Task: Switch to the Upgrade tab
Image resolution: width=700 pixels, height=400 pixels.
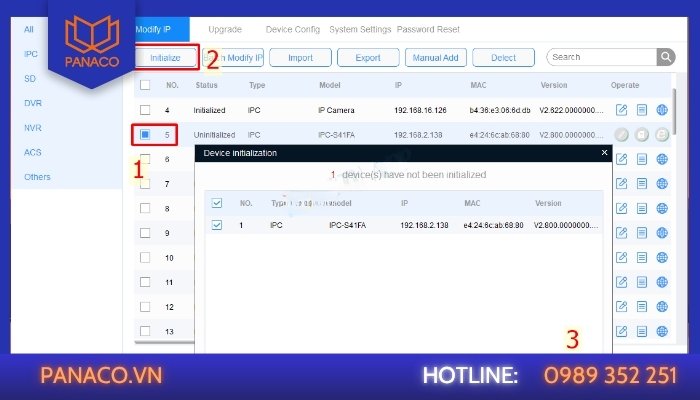Action: click(225, 30)
